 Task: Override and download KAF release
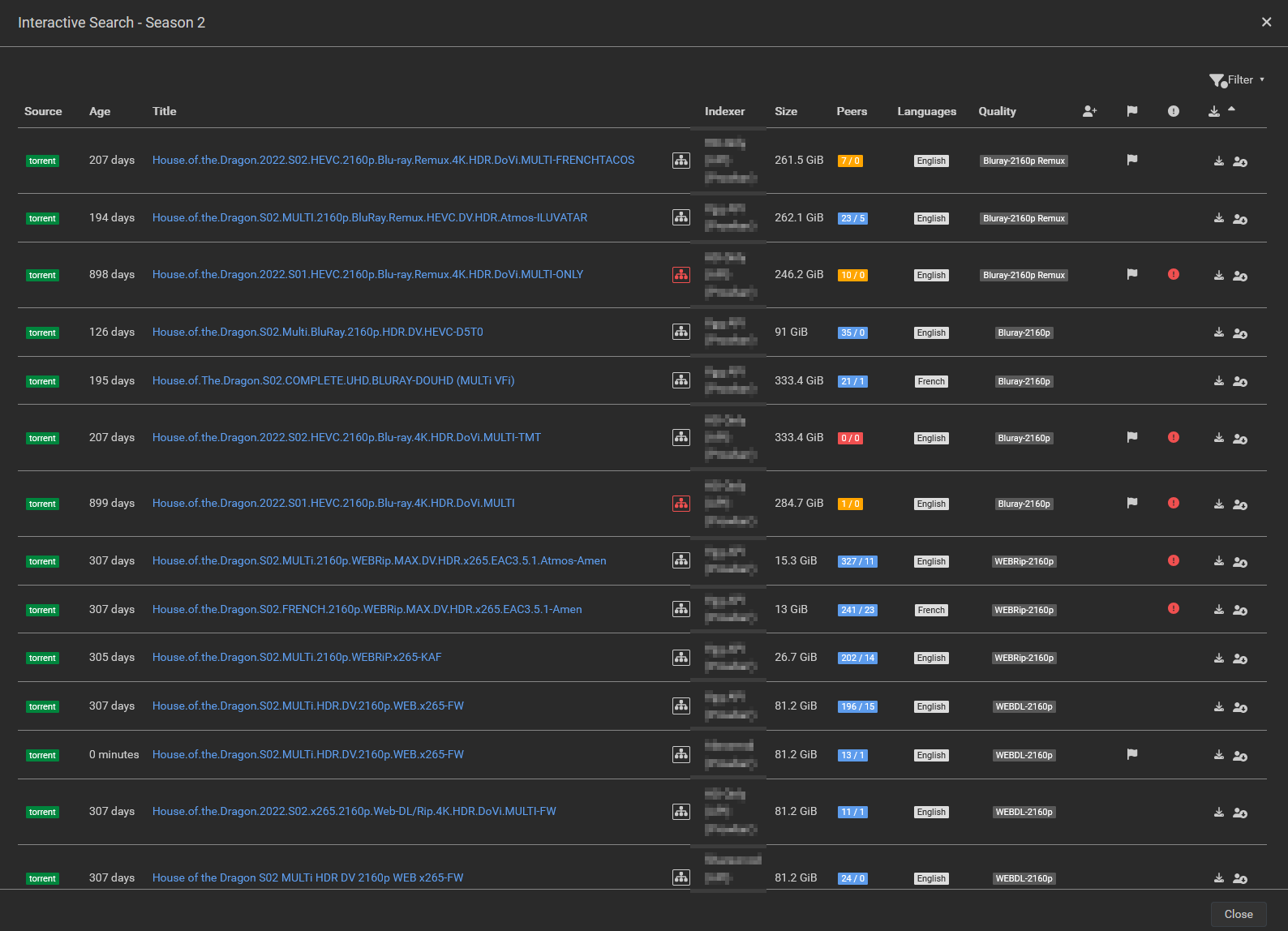point(1240,659)
